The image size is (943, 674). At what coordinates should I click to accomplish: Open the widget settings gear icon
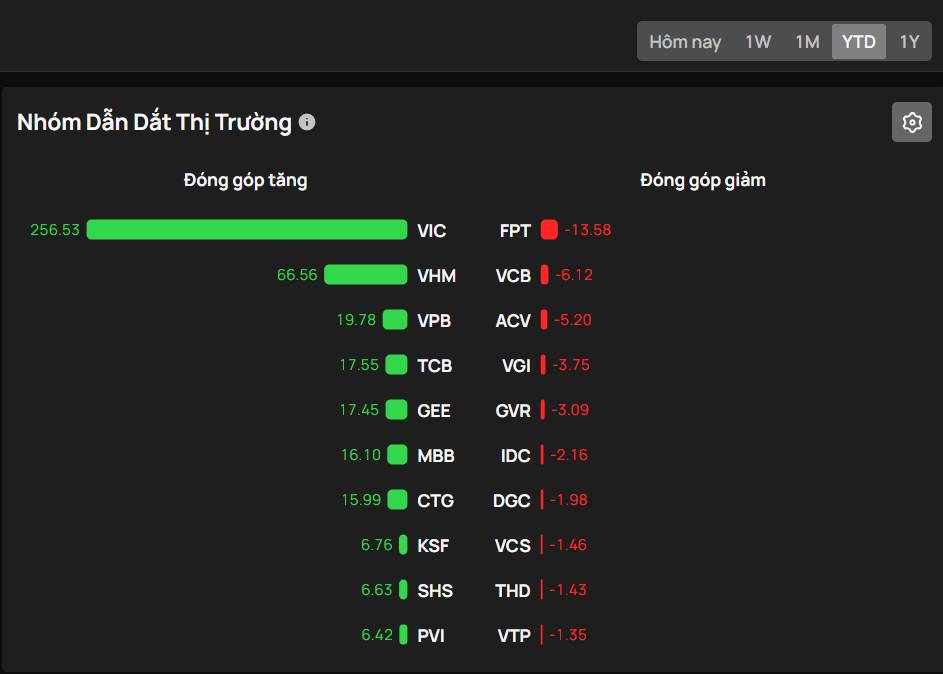[x=911, y=122]
